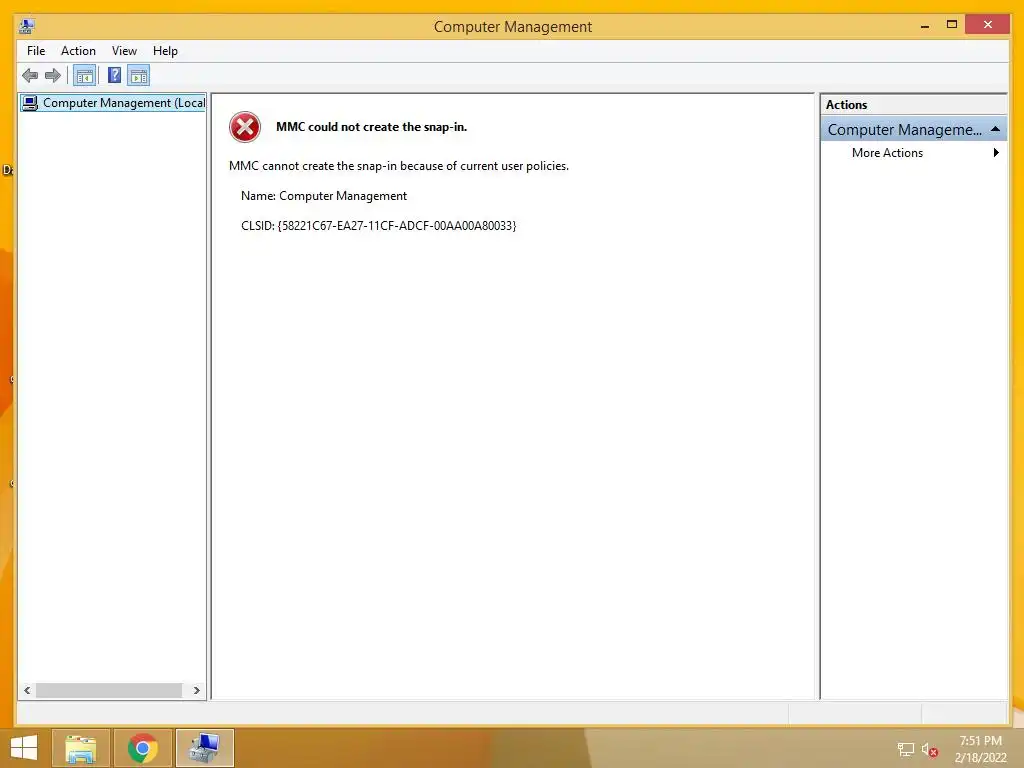Select Computer Management (Local) tree node

point(113,103)
